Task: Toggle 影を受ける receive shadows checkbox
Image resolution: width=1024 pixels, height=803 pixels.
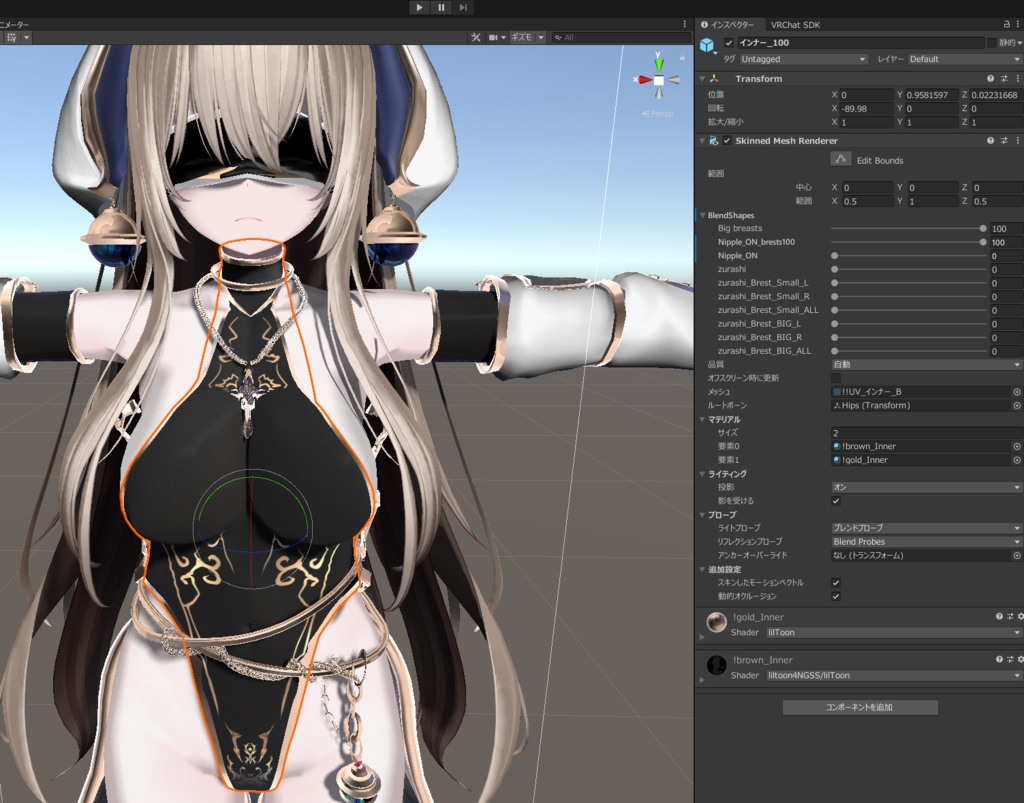Action: coord(836,501)
